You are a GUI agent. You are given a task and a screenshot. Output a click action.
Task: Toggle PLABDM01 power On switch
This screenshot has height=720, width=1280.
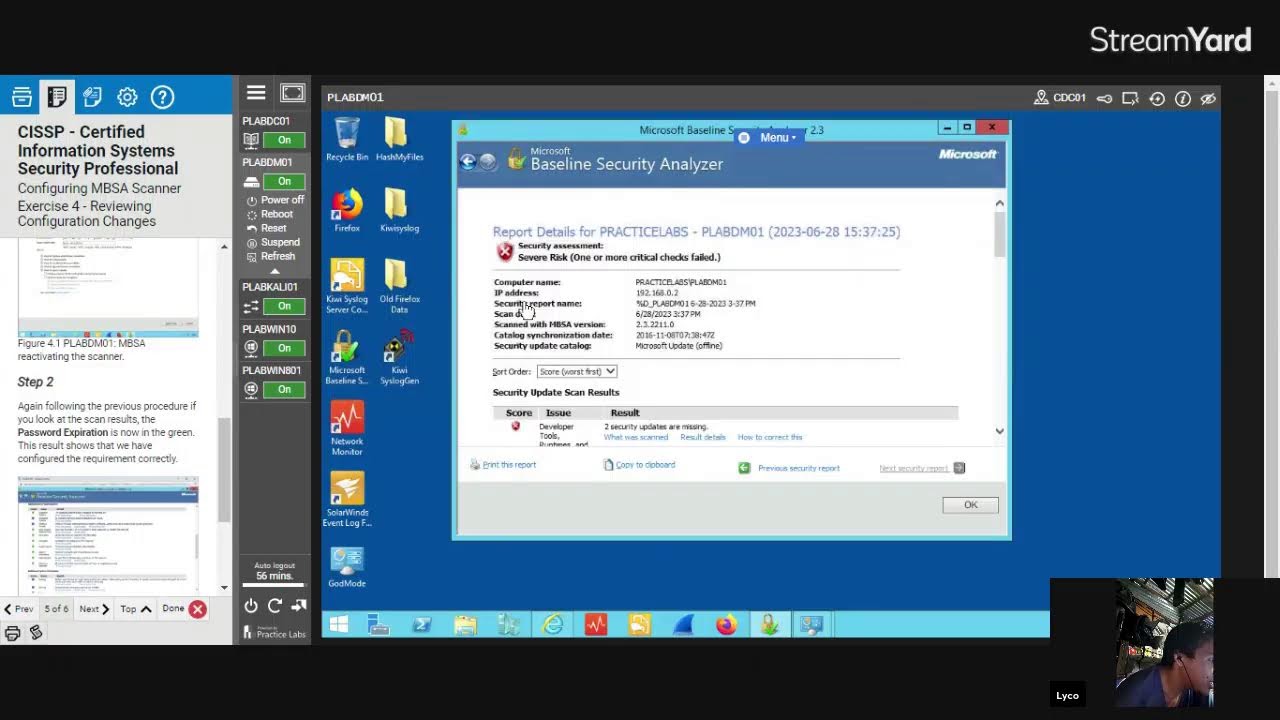285,181
